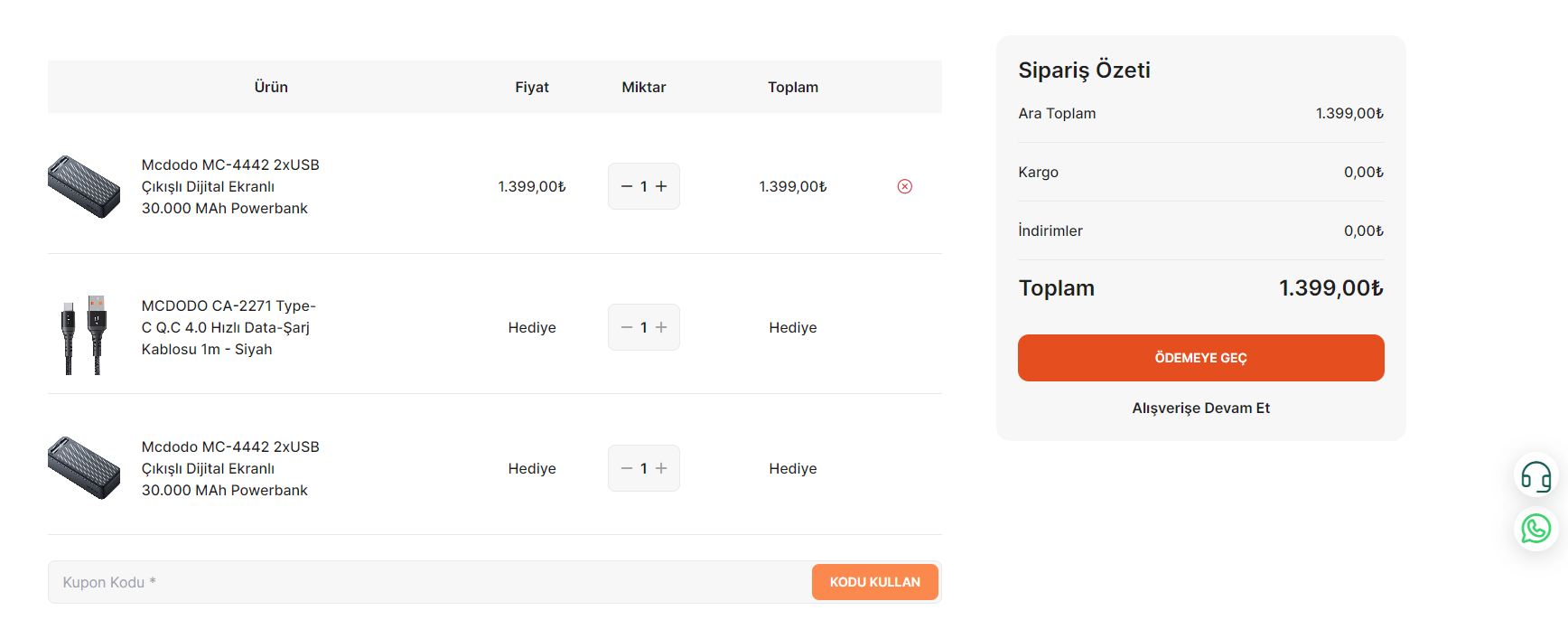Decrease quantity of the MCDODO CA-2271 cable
The height and width of the screenshot is (620, 1568).
click(627, 327)
